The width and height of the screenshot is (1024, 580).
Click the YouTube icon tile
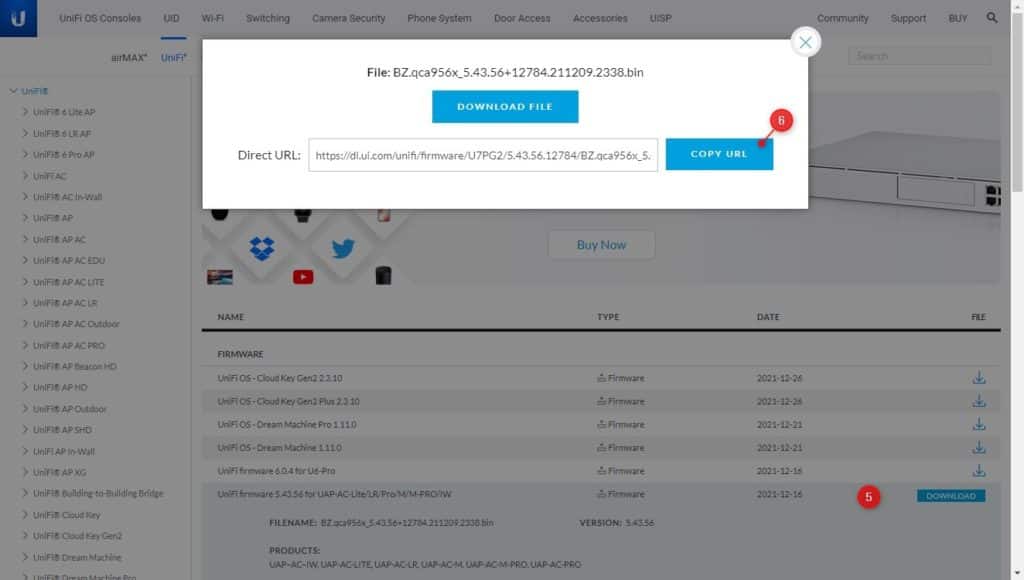click(303, 277)
